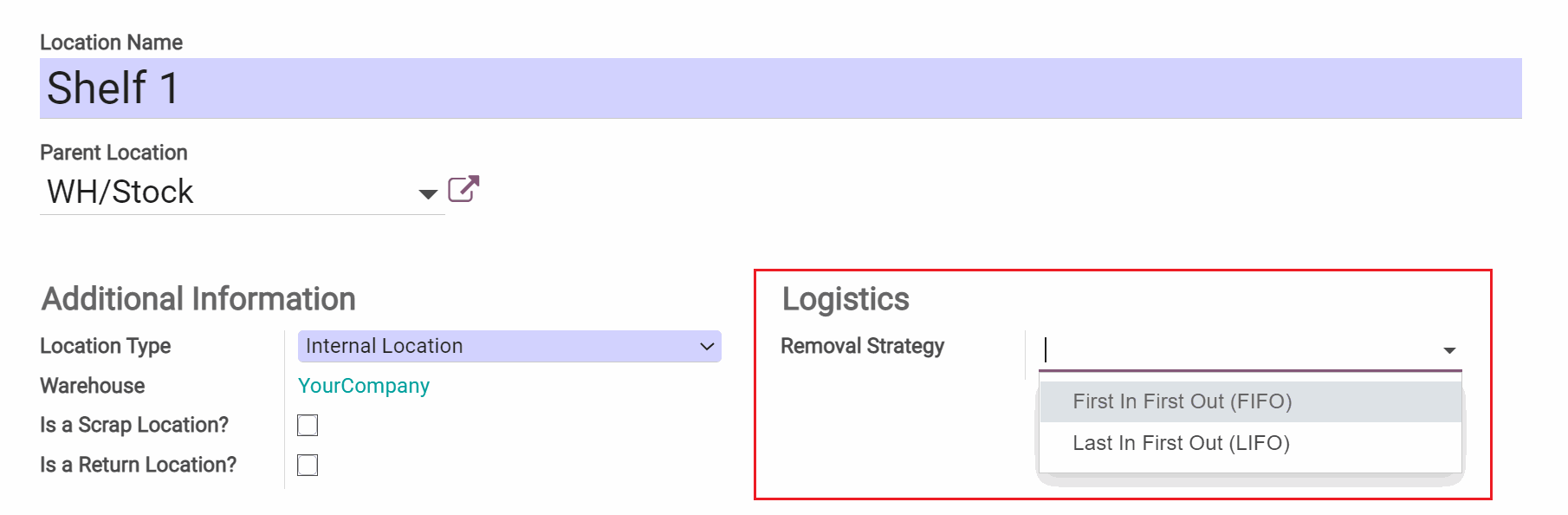
Task: Click the Parent Location label
Action: [113, 153]
